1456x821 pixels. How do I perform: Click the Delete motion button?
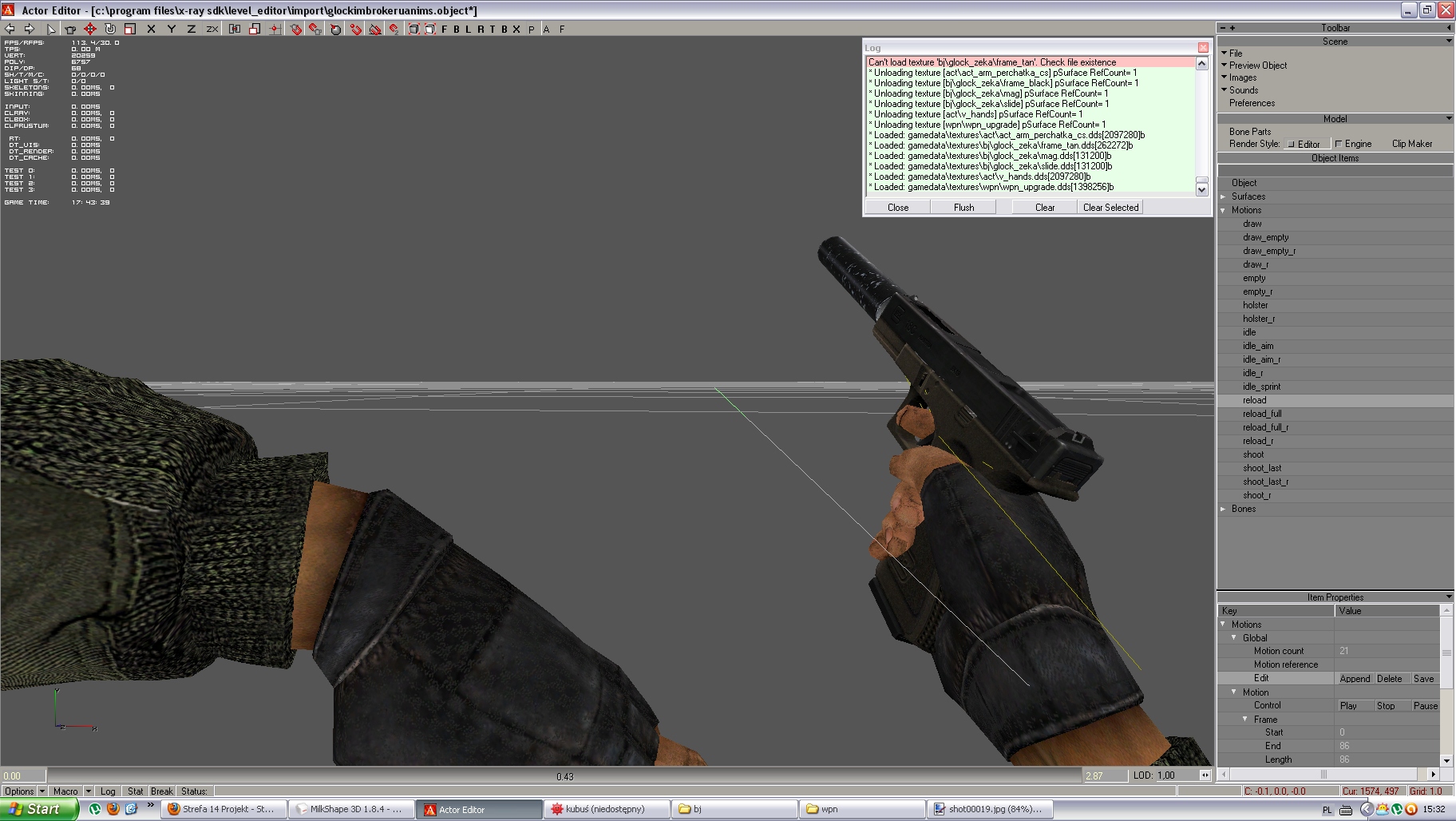coord(1389,679)
